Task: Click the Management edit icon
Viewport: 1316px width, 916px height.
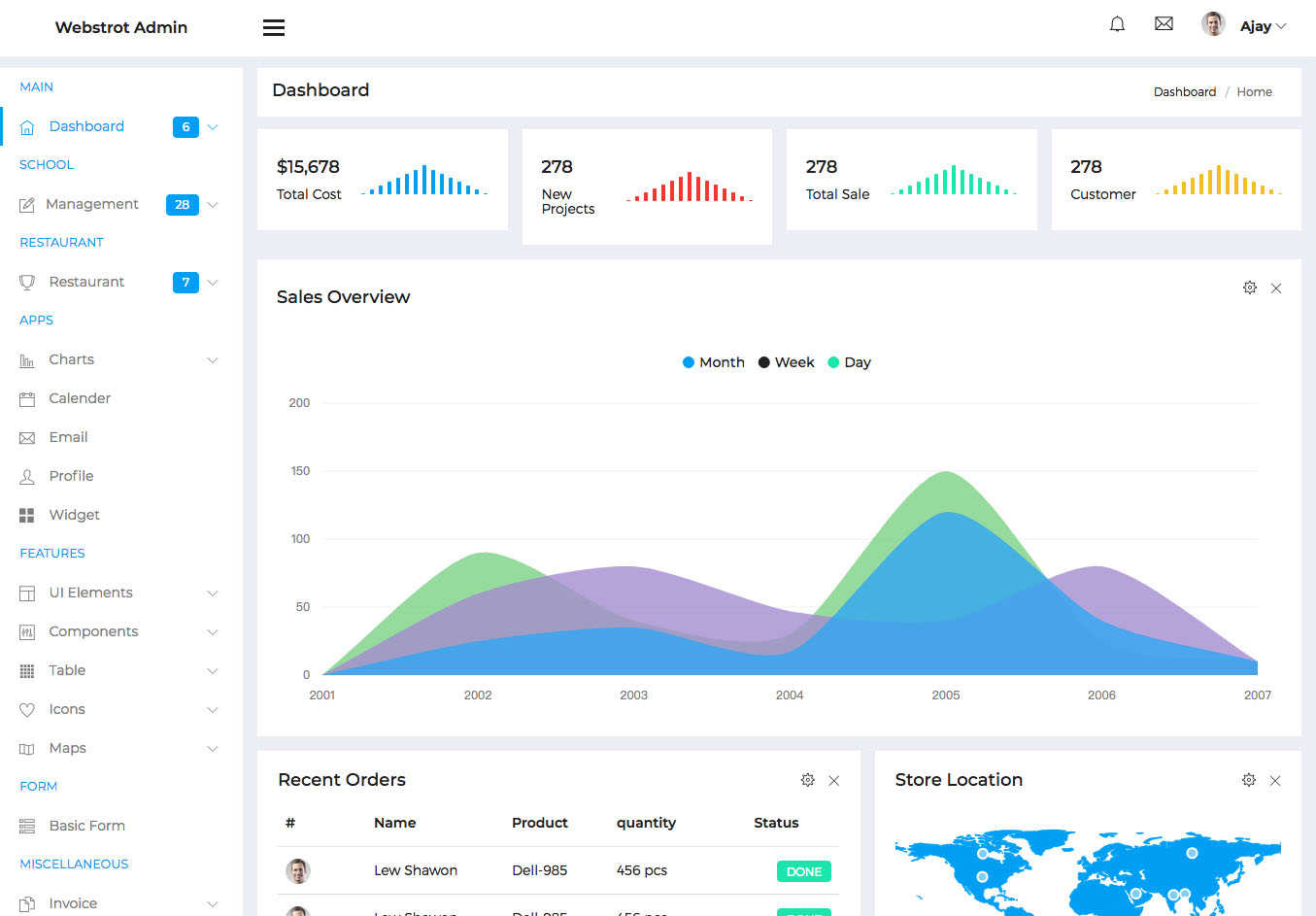Action: [27, 205]
